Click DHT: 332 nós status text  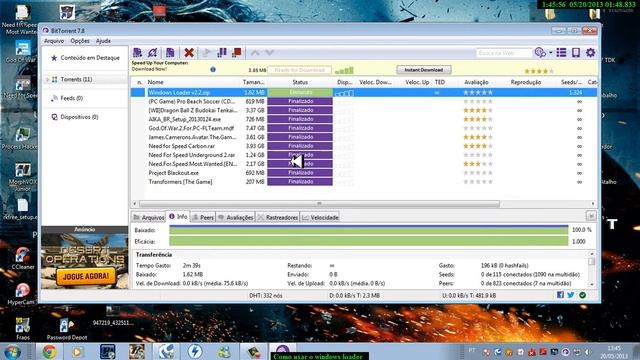tap(265, 296)
